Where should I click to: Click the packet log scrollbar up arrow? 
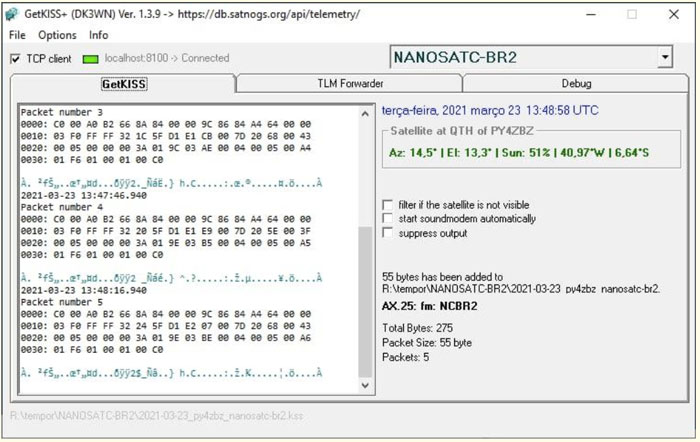(x=365, y=111)
